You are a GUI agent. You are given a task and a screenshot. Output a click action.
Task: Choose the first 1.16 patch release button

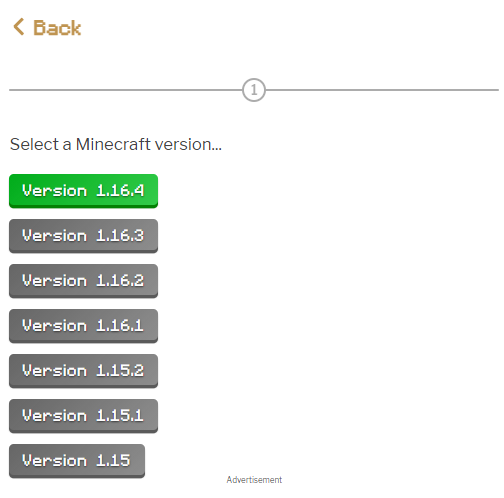coord(83,326)
